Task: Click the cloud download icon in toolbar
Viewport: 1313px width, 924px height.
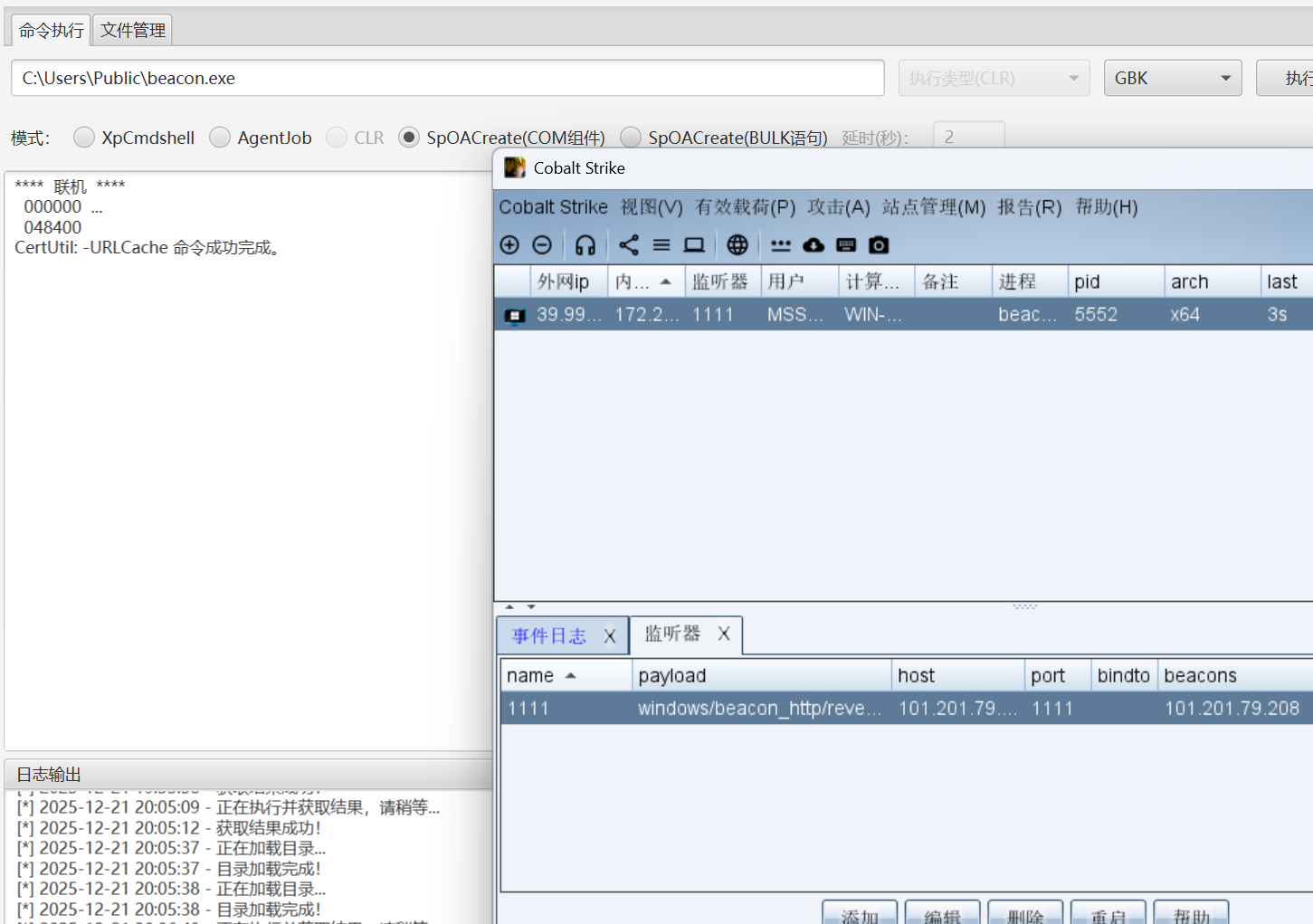Action: [813, 245]
